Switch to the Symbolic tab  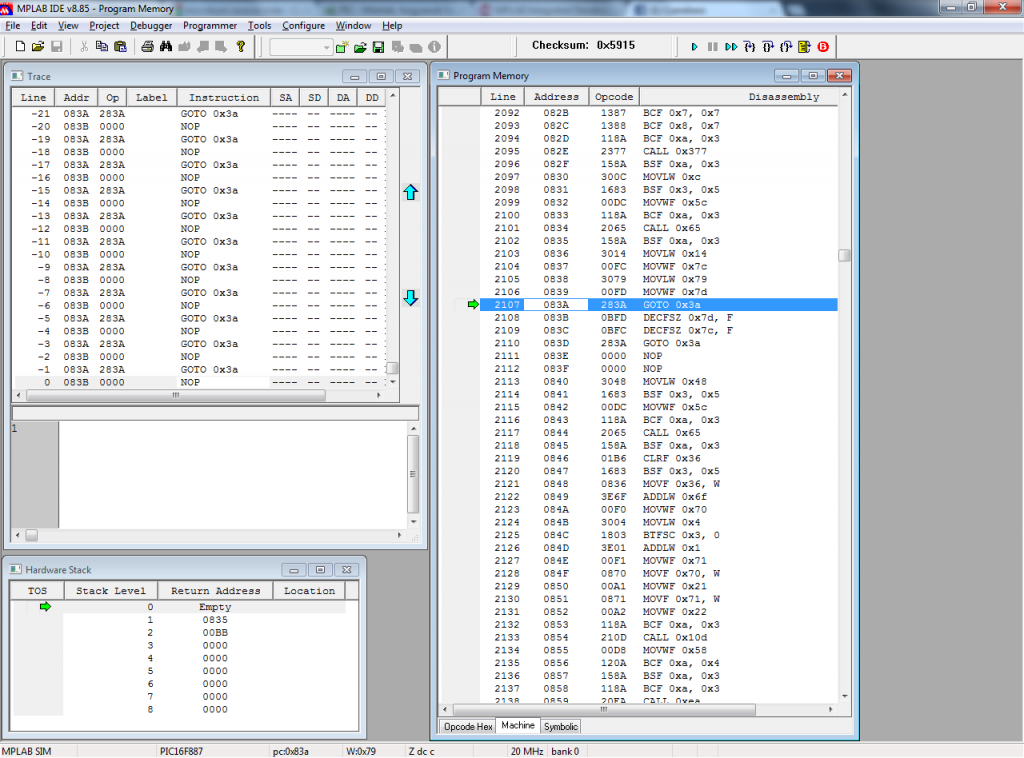[x=560, y=727]
